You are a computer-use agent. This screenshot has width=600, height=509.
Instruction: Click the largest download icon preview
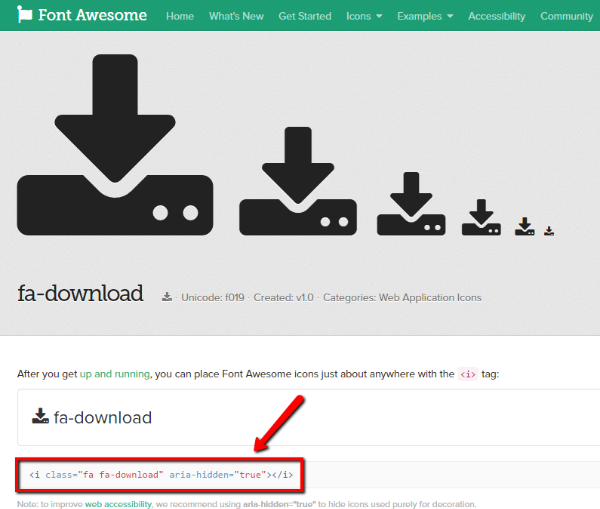[116, 145]
